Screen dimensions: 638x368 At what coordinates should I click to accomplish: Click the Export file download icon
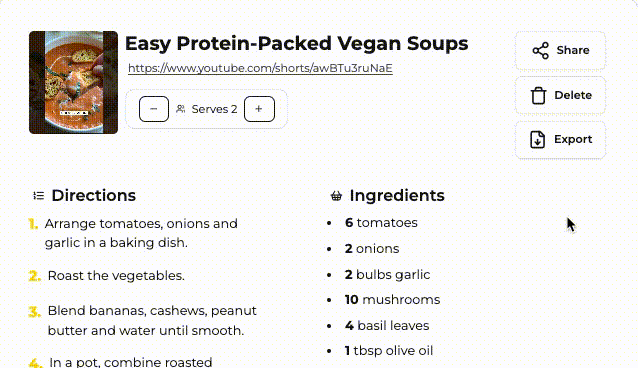tap(537, 140)
